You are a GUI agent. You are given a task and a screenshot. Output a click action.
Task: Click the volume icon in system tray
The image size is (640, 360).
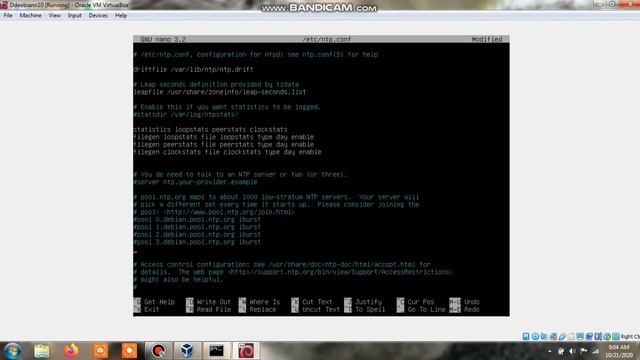pyautogui.click(x=572, y=351)
